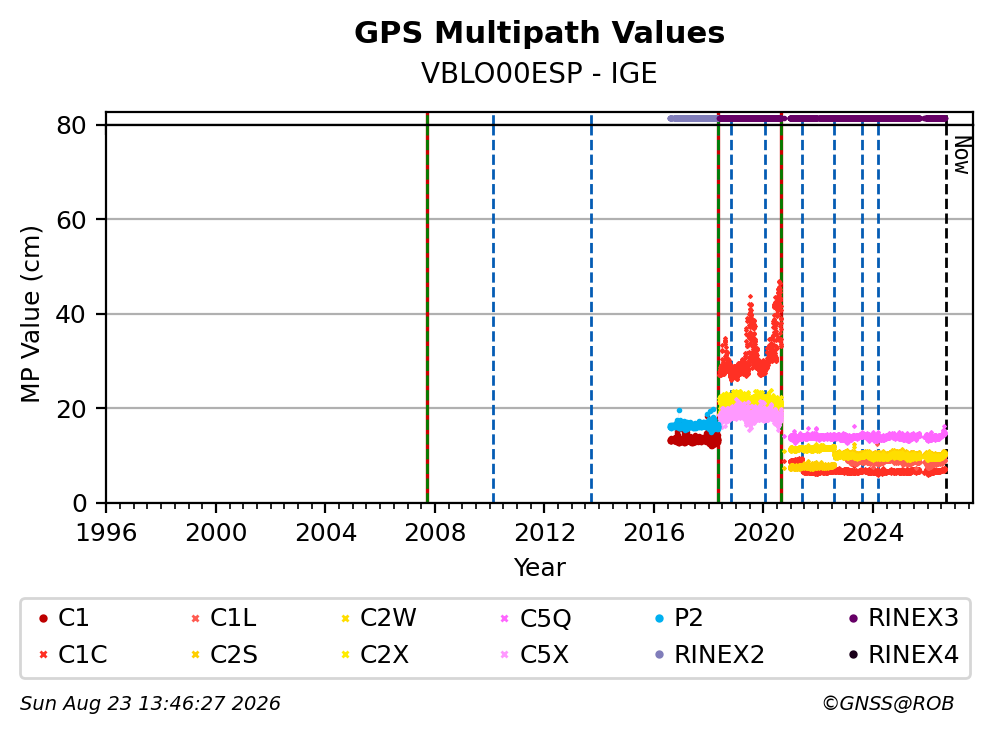Screen dimensions: 992x734
Task: Click the x-axis tick label '2016'
Action: tap(654, 533)
